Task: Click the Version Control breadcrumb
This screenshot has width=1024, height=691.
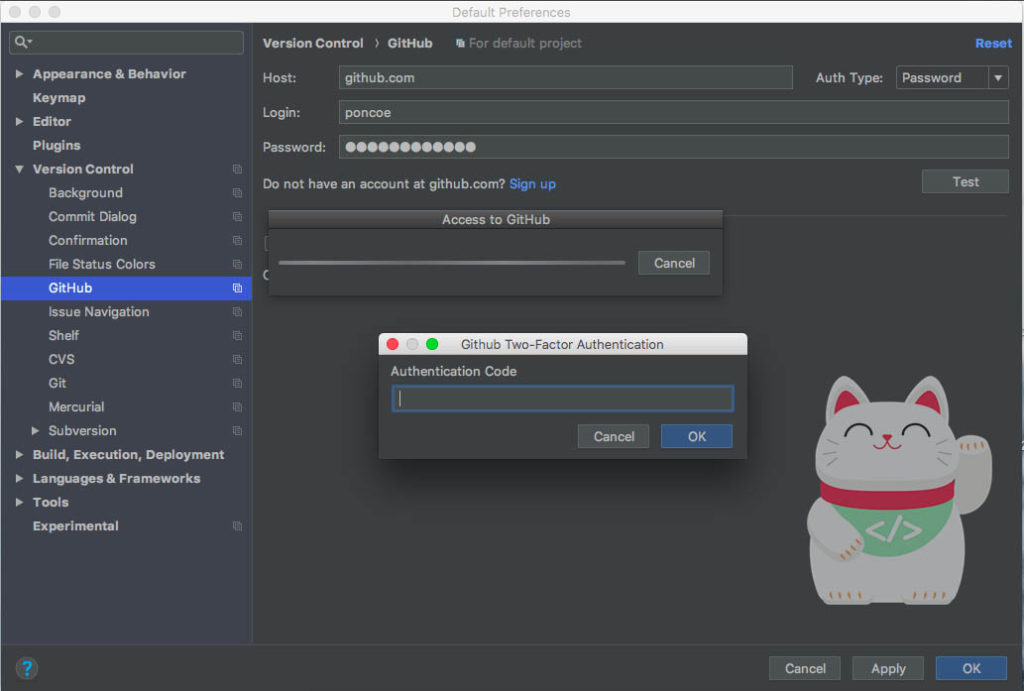Action: point(313,43)
